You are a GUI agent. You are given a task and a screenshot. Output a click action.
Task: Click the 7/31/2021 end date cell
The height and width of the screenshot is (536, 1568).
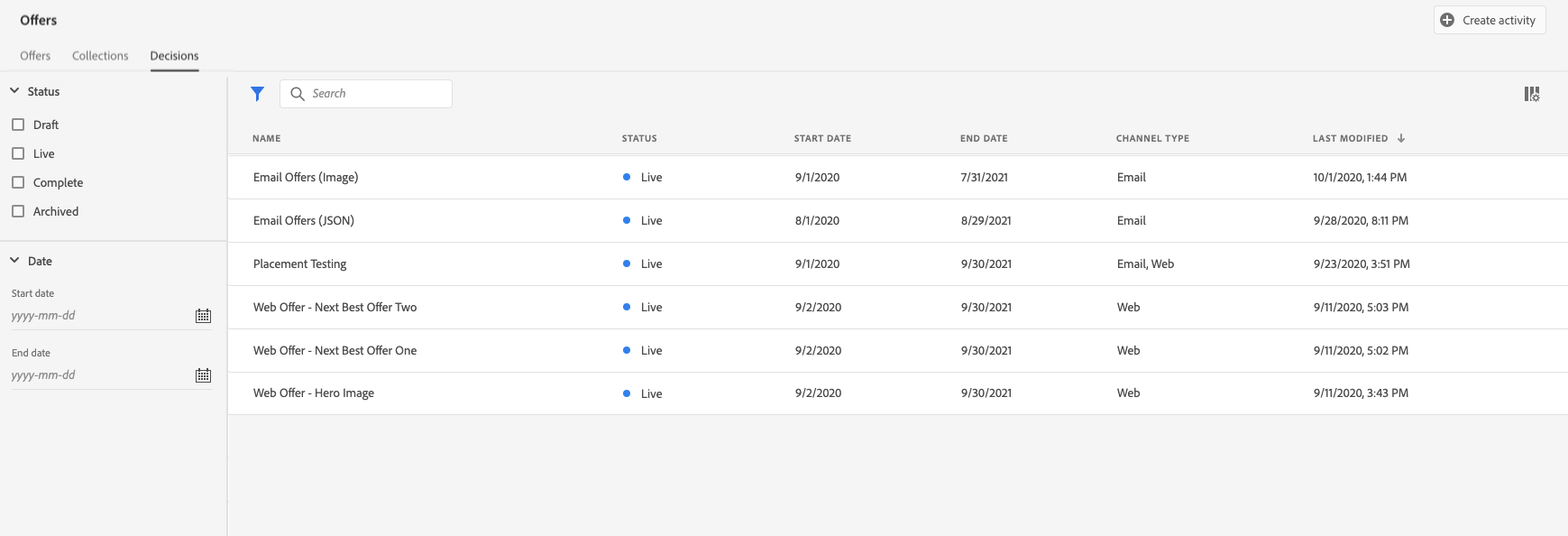pos(985,177)
